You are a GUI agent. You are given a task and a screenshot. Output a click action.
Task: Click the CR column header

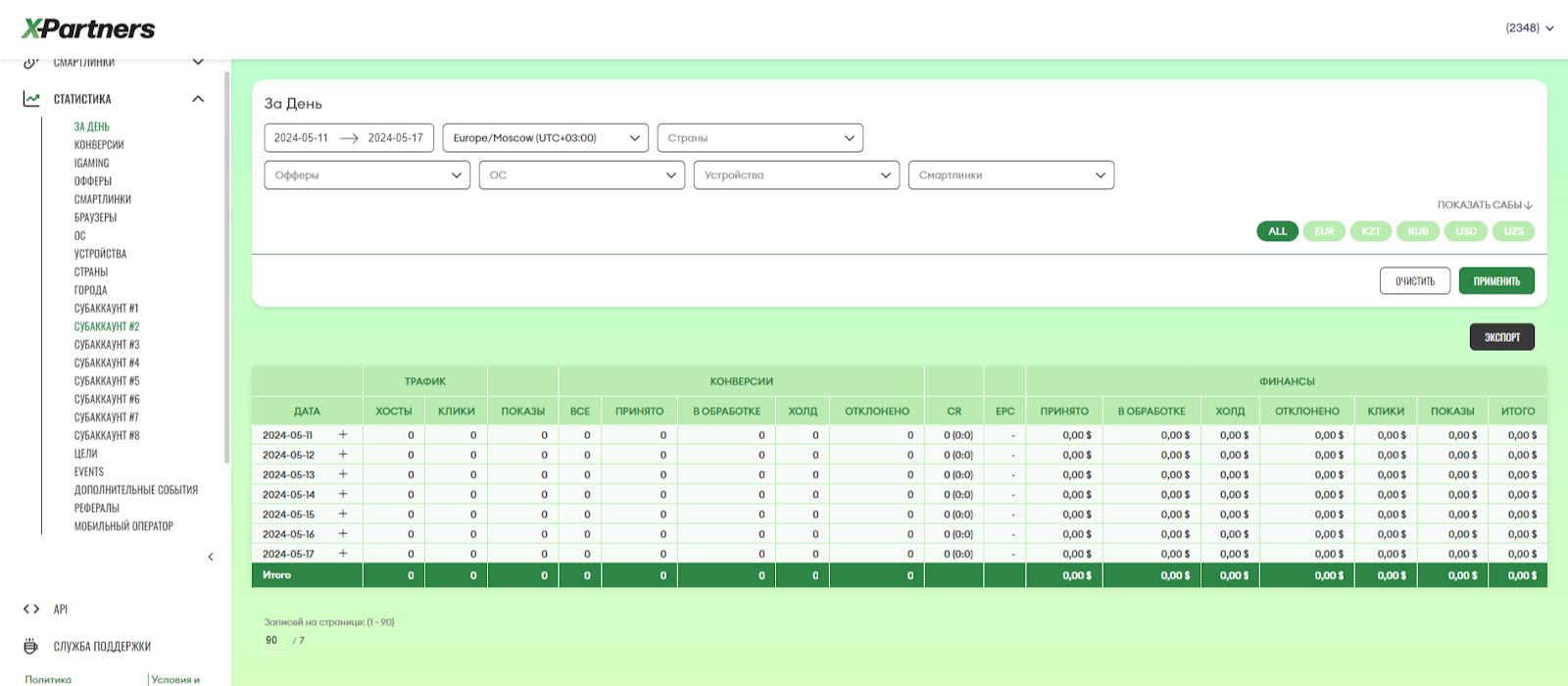click(955, 411)
